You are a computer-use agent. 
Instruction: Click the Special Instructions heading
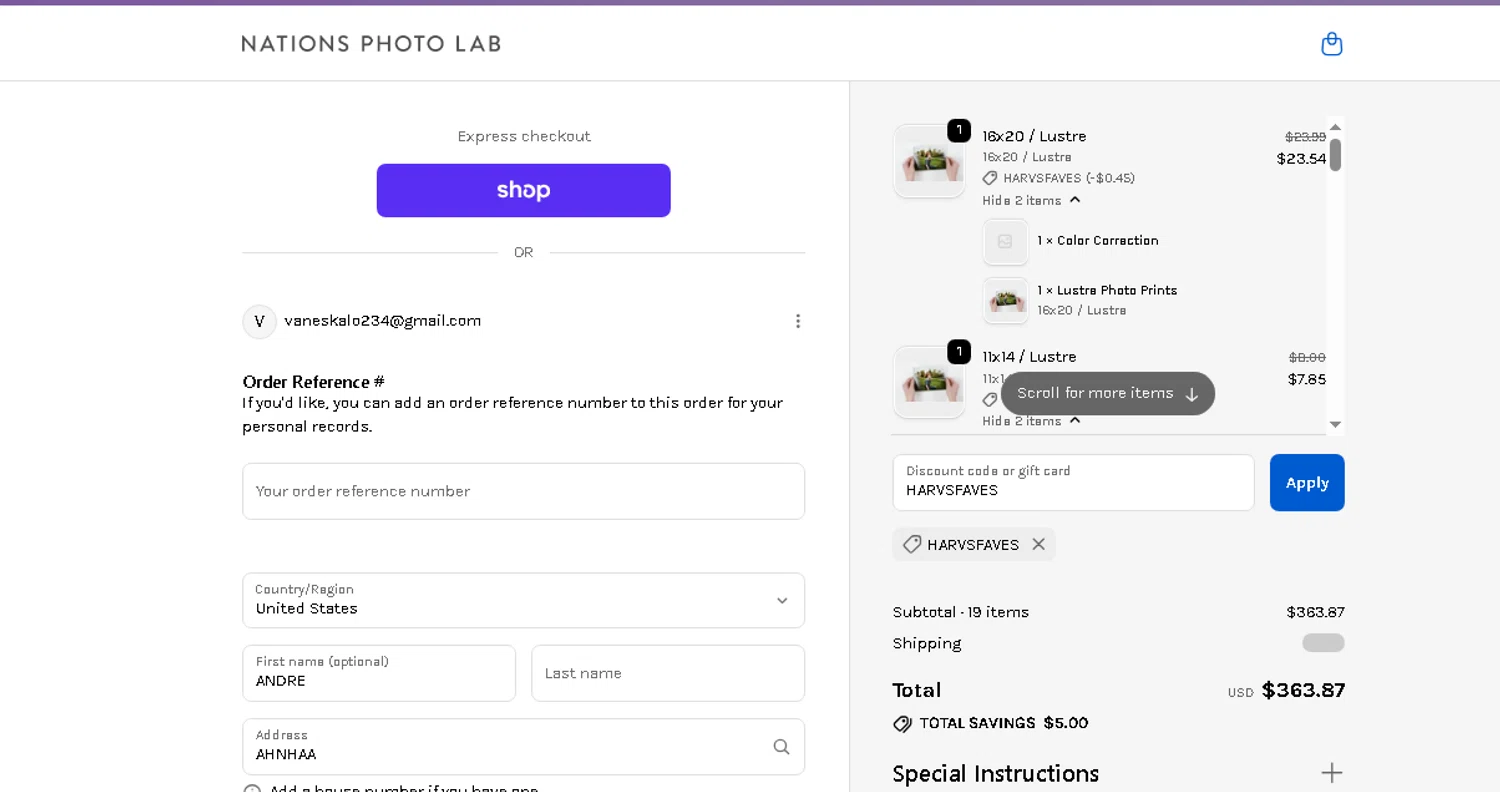996,774
